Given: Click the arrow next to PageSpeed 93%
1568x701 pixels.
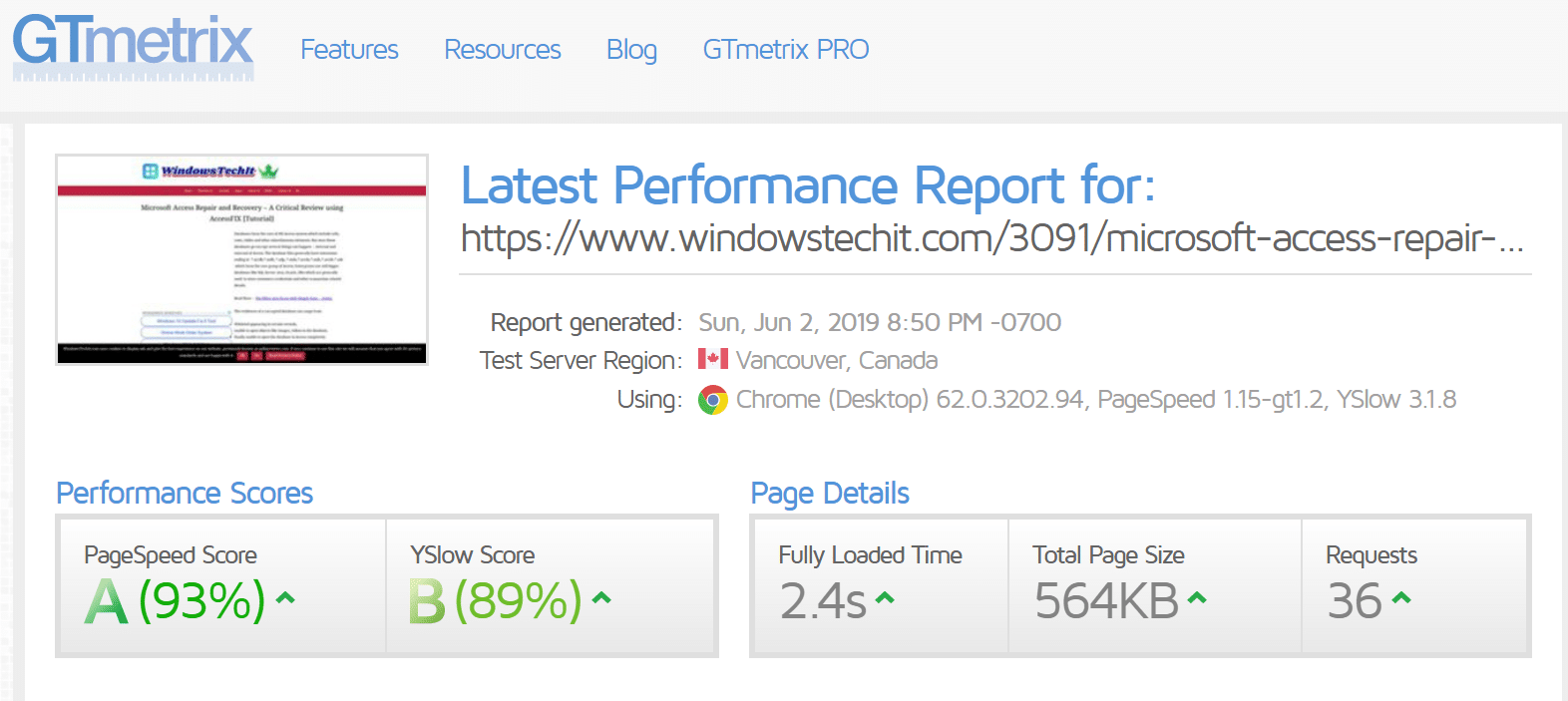Looking at the screenshot, I should pos(285,598).
